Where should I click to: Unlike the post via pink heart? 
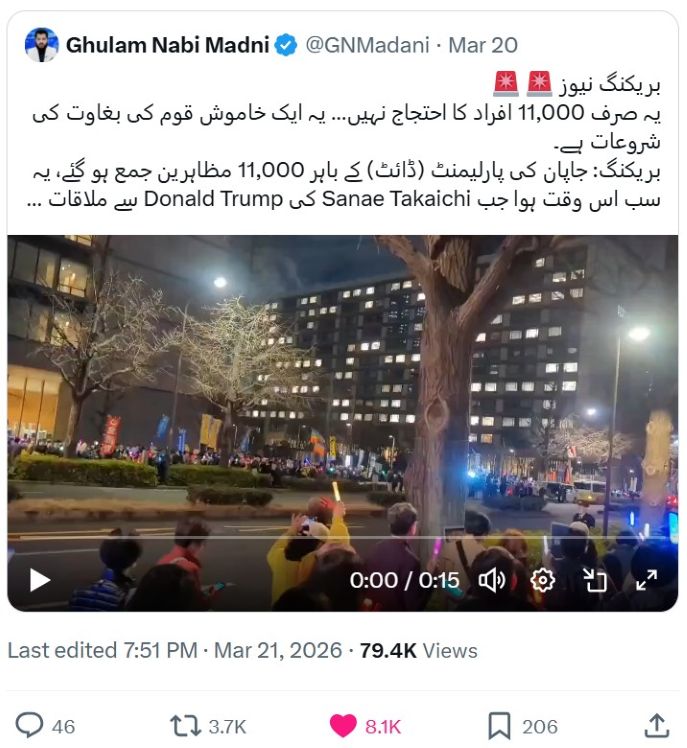point(343,726)
